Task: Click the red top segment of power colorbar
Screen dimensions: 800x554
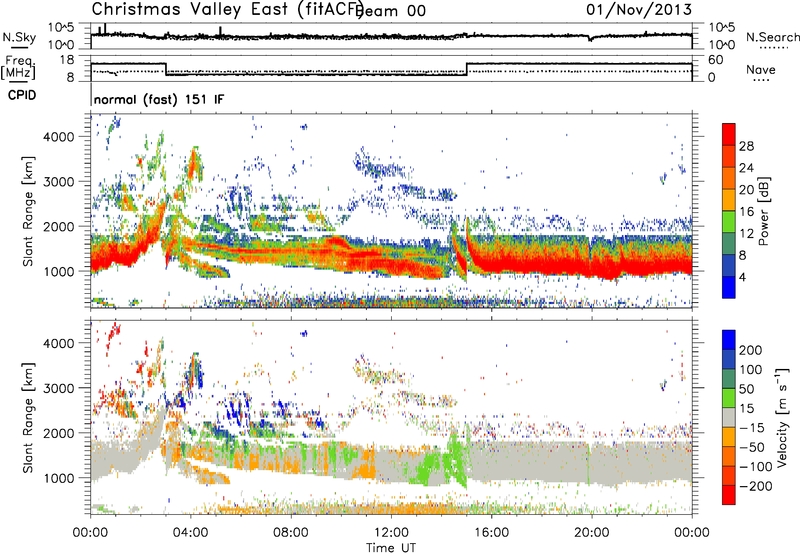Action: pos(729,134)
